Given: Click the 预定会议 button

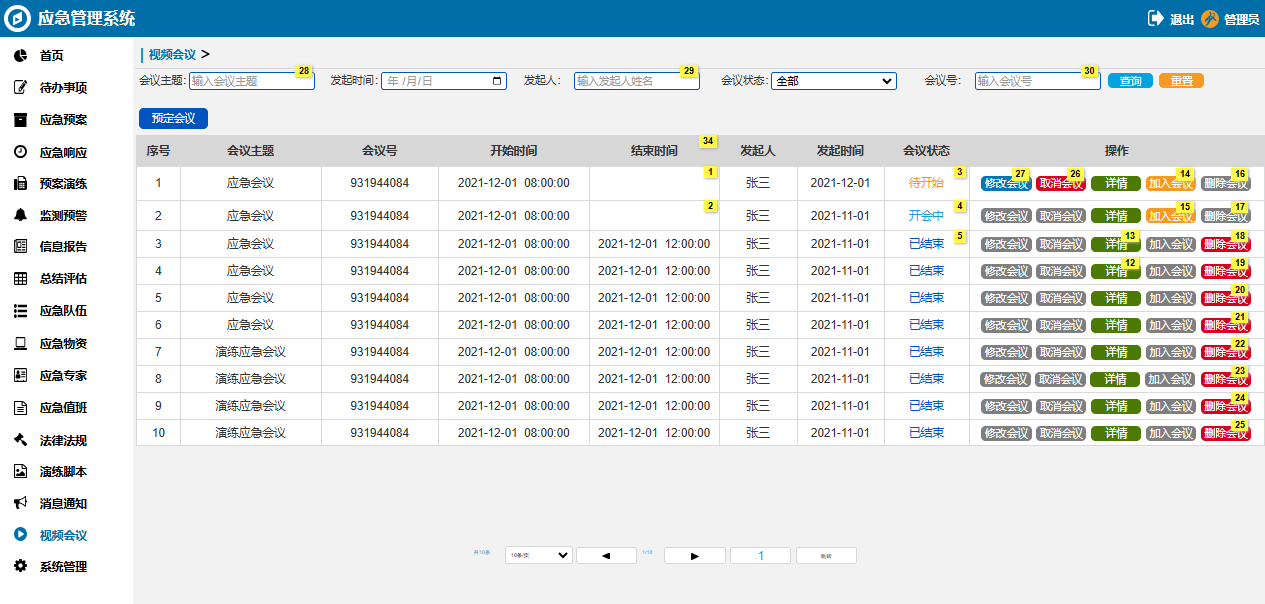Looking at the screenshot, I should (x=173, y=118).
